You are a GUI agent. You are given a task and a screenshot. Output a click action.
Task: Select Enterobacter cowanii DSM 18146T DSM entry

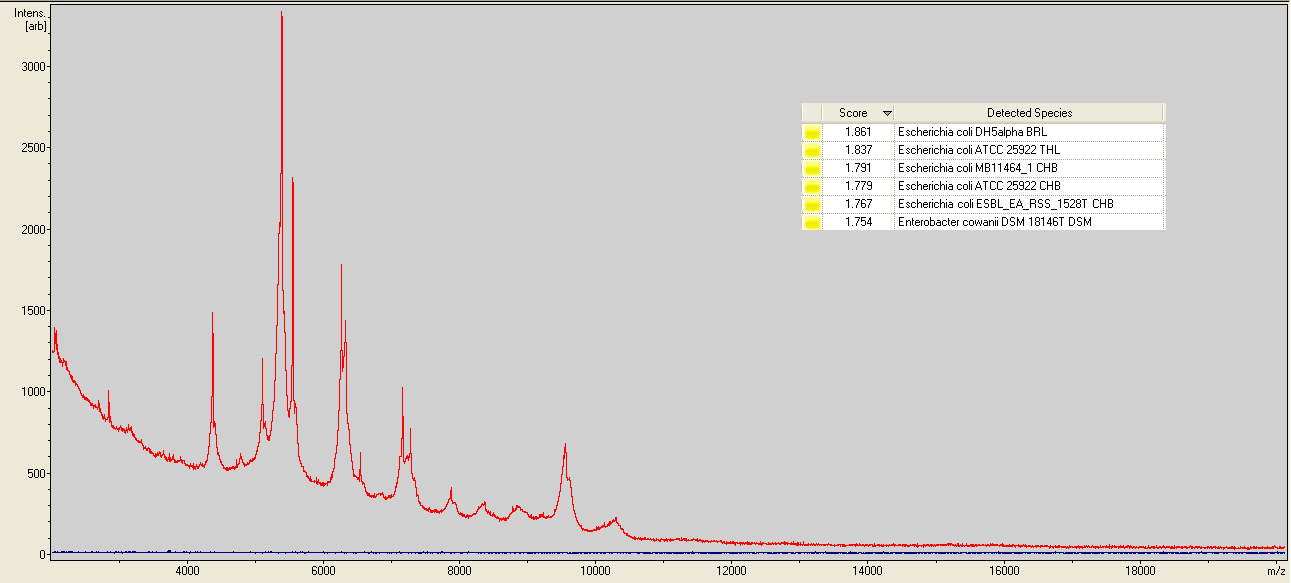pos(994,222)
